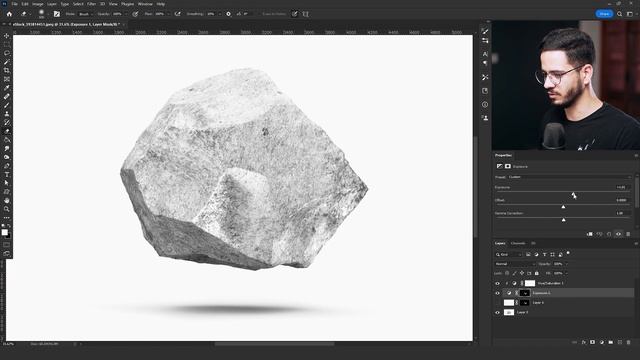Toggle pixel layer filter in Layers
Image resolution: width=640 pixels, height=360 pixels.
coord(528,254)
